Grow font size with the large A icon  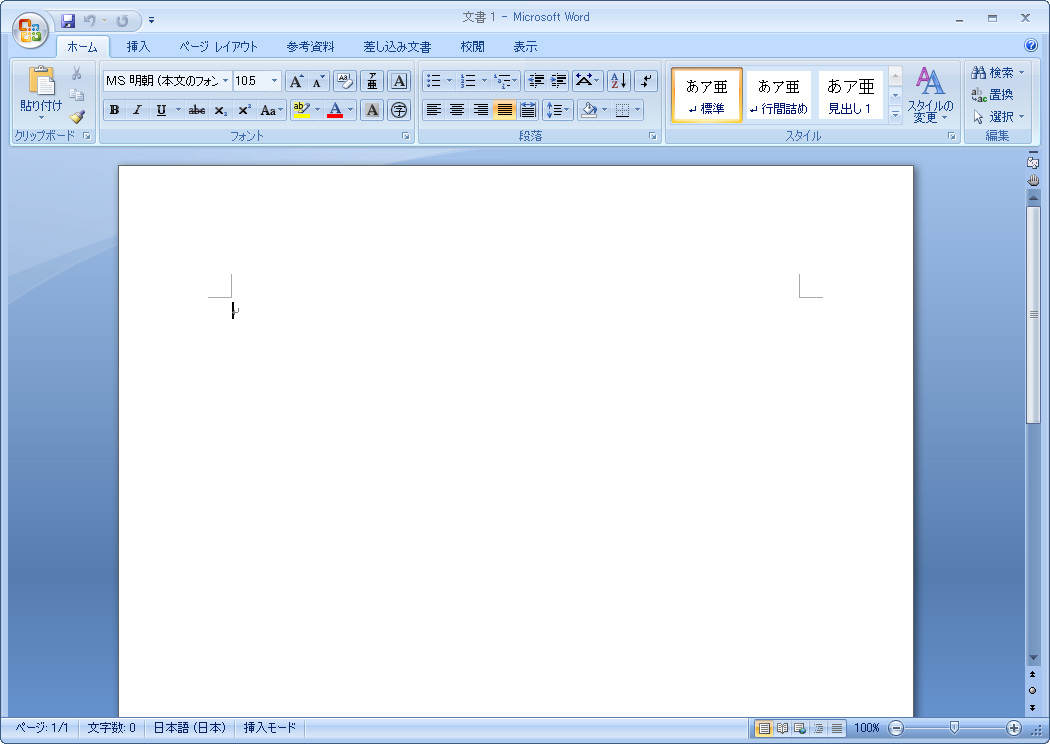(x=295, y=82)
